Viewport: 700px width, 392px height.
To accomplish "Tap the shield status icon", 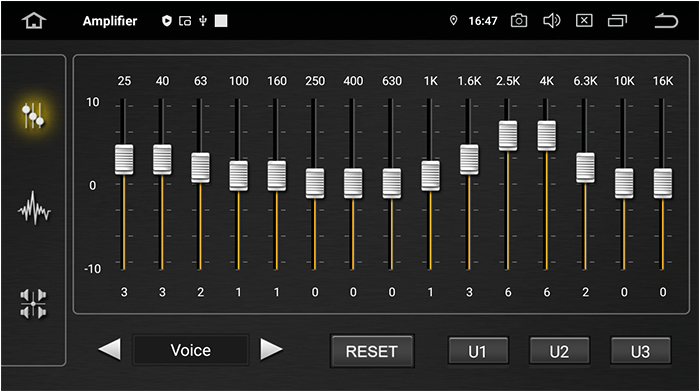I will (x=167, y=21).
